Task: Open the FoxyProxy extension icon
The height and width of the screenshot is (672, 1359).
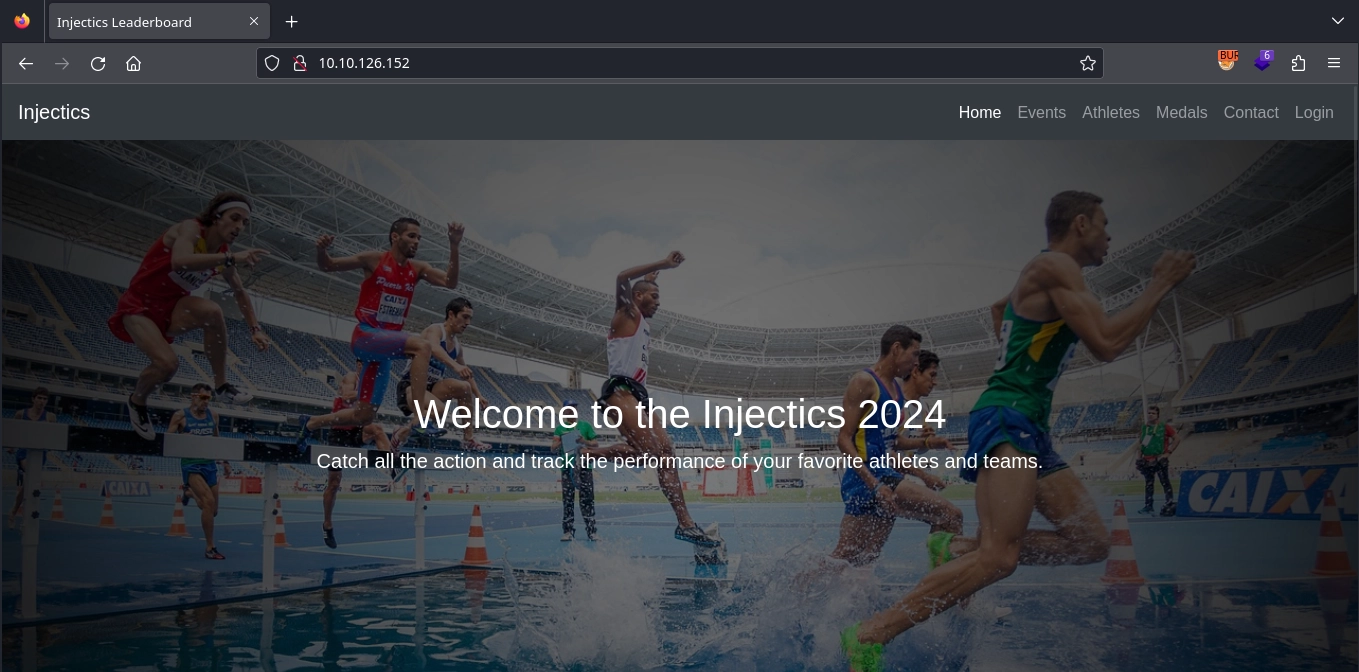Action: click(x=1228, y=61)
